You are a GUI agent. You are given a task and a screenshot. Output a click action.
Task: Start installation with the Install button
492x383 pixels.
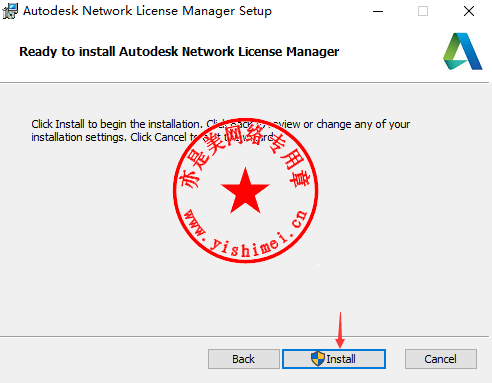[x=334, y=359]
